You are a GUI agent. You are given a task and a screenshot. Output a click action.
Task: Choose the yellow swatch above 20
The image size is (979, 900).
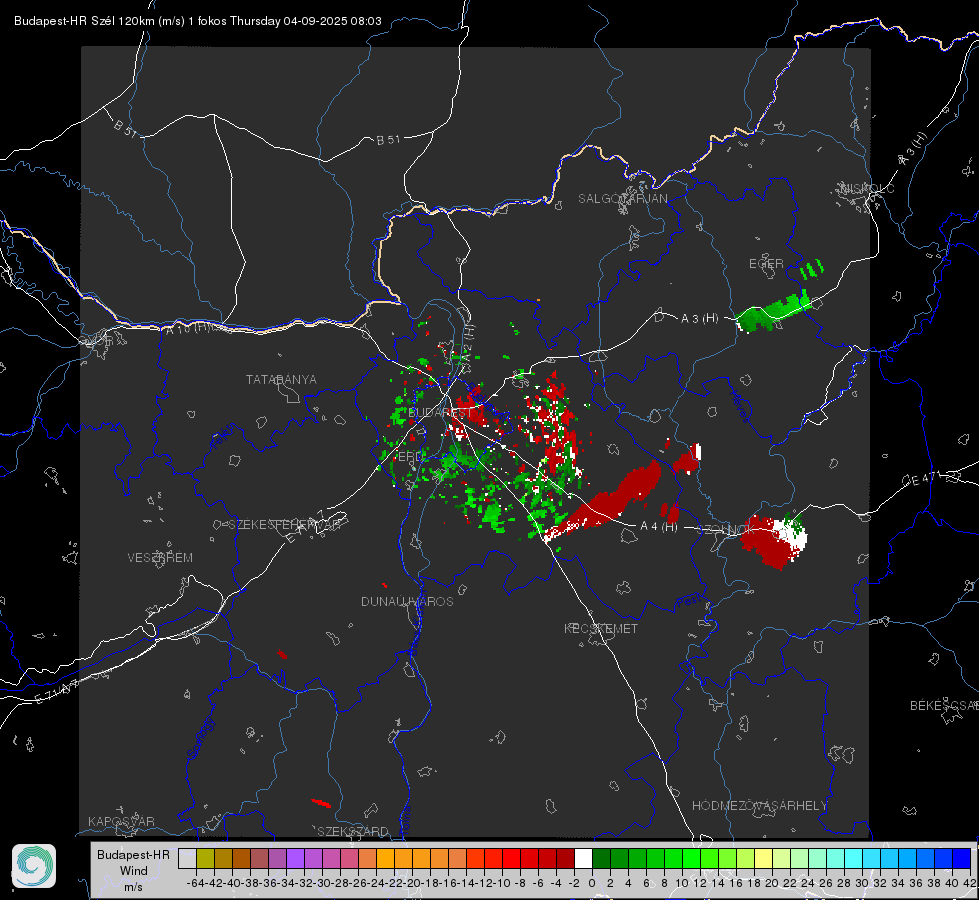tap(764, 859)
